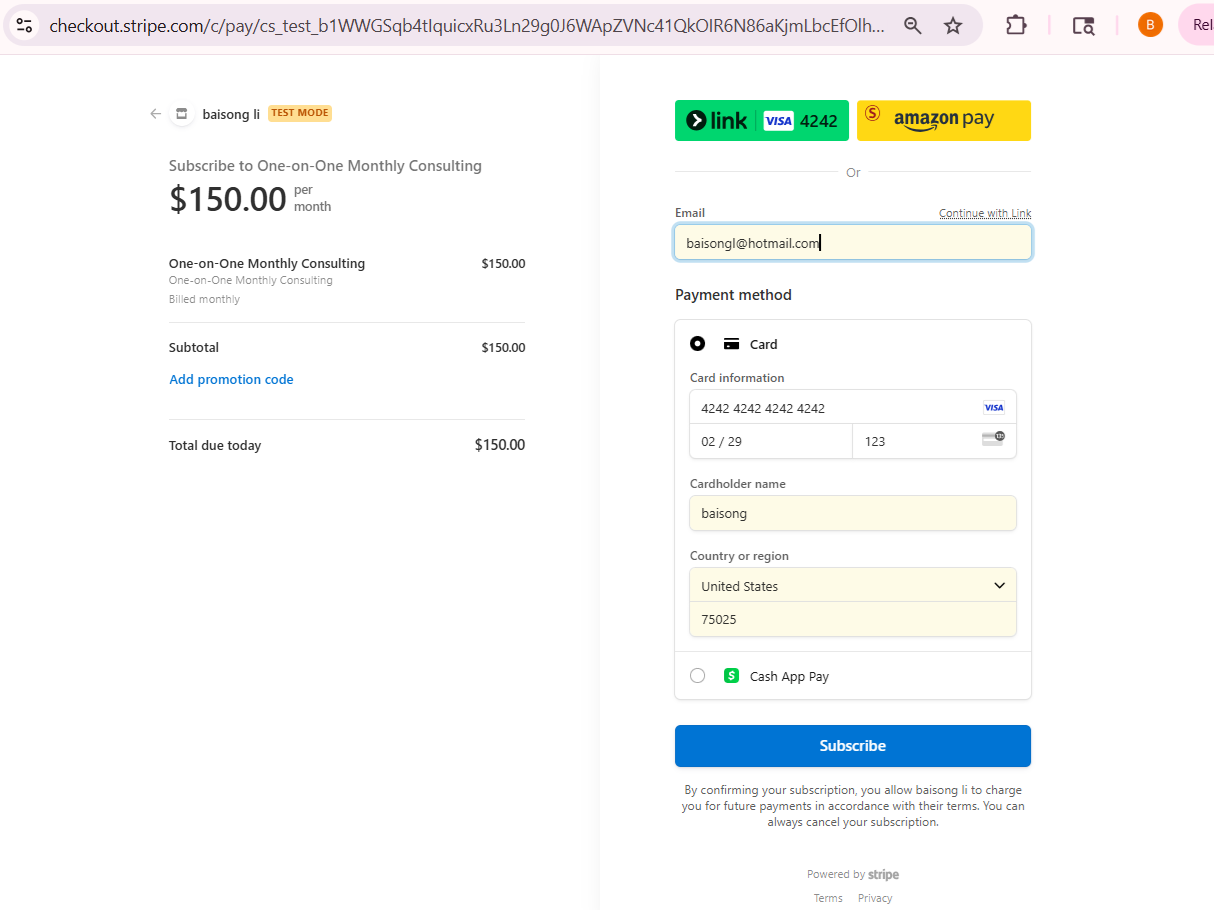The height and width of the screenshot is (910, 1214).
Task: Open the Terms link in footer
Action: (x=828, y=898)
